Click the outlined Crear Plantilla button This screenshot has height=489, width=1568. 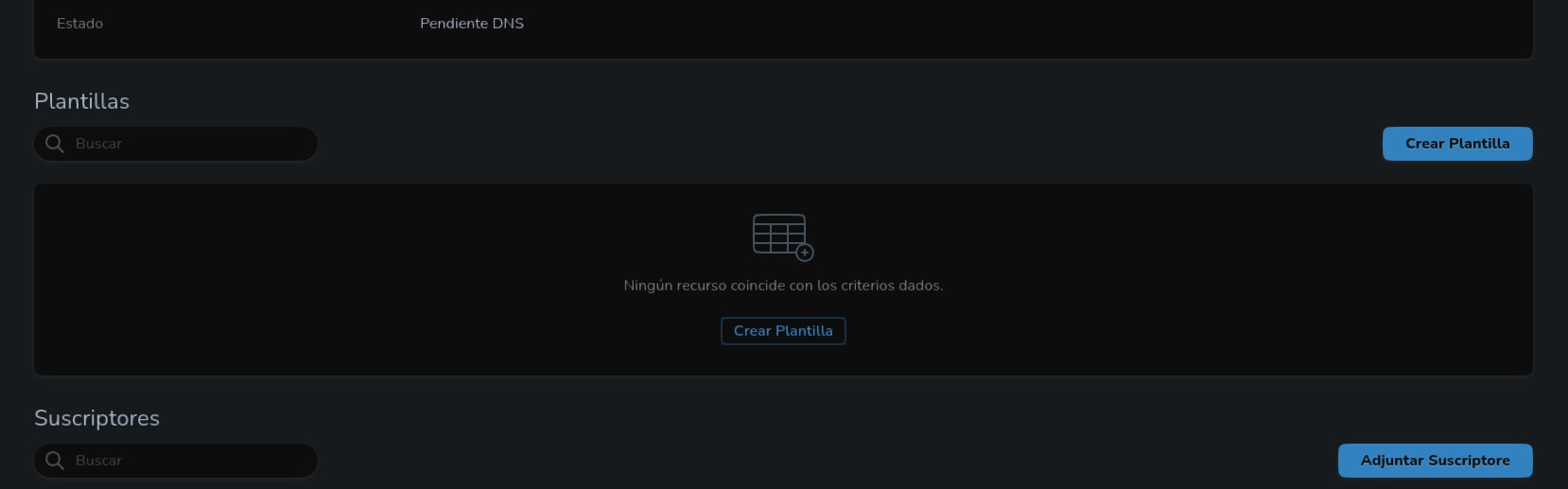pyautogui.click(x=783, y=331)
